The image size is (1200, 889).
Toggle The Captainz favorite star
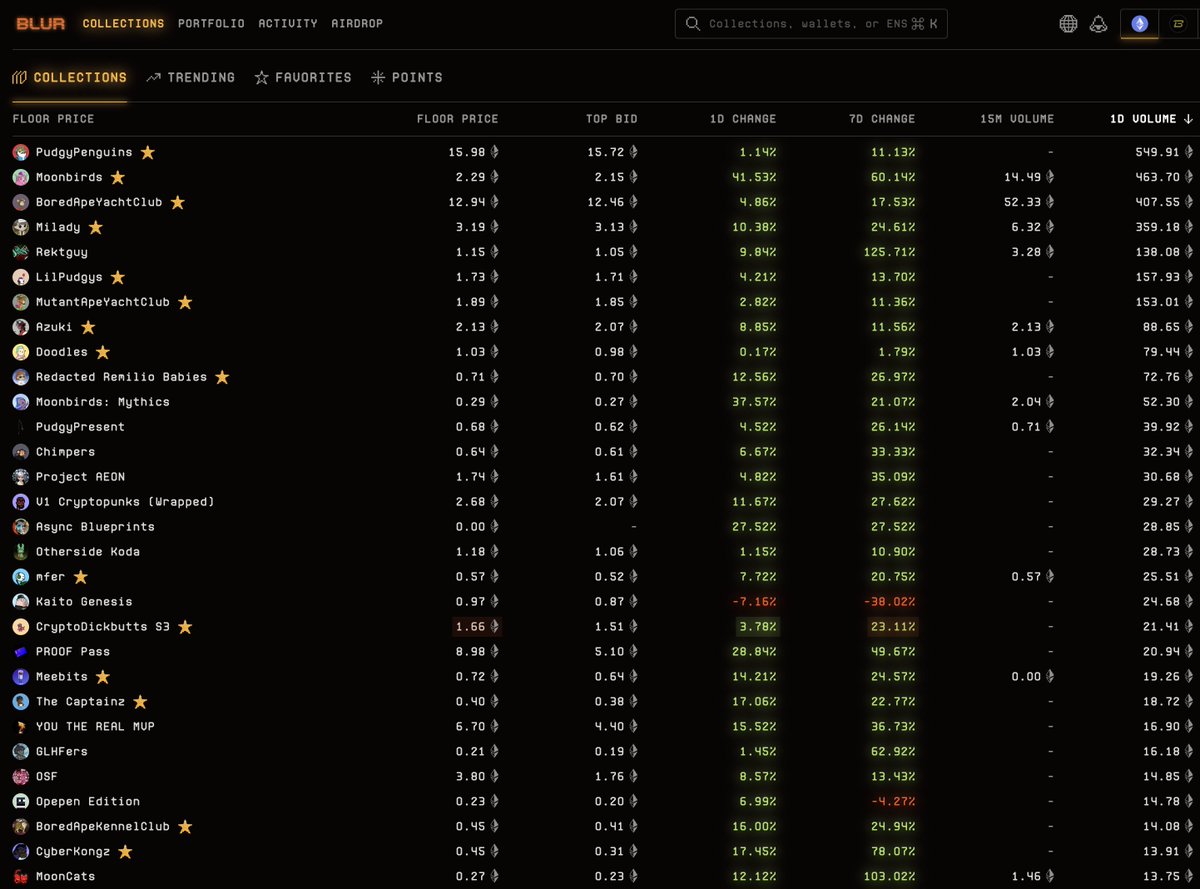(140, 702)
